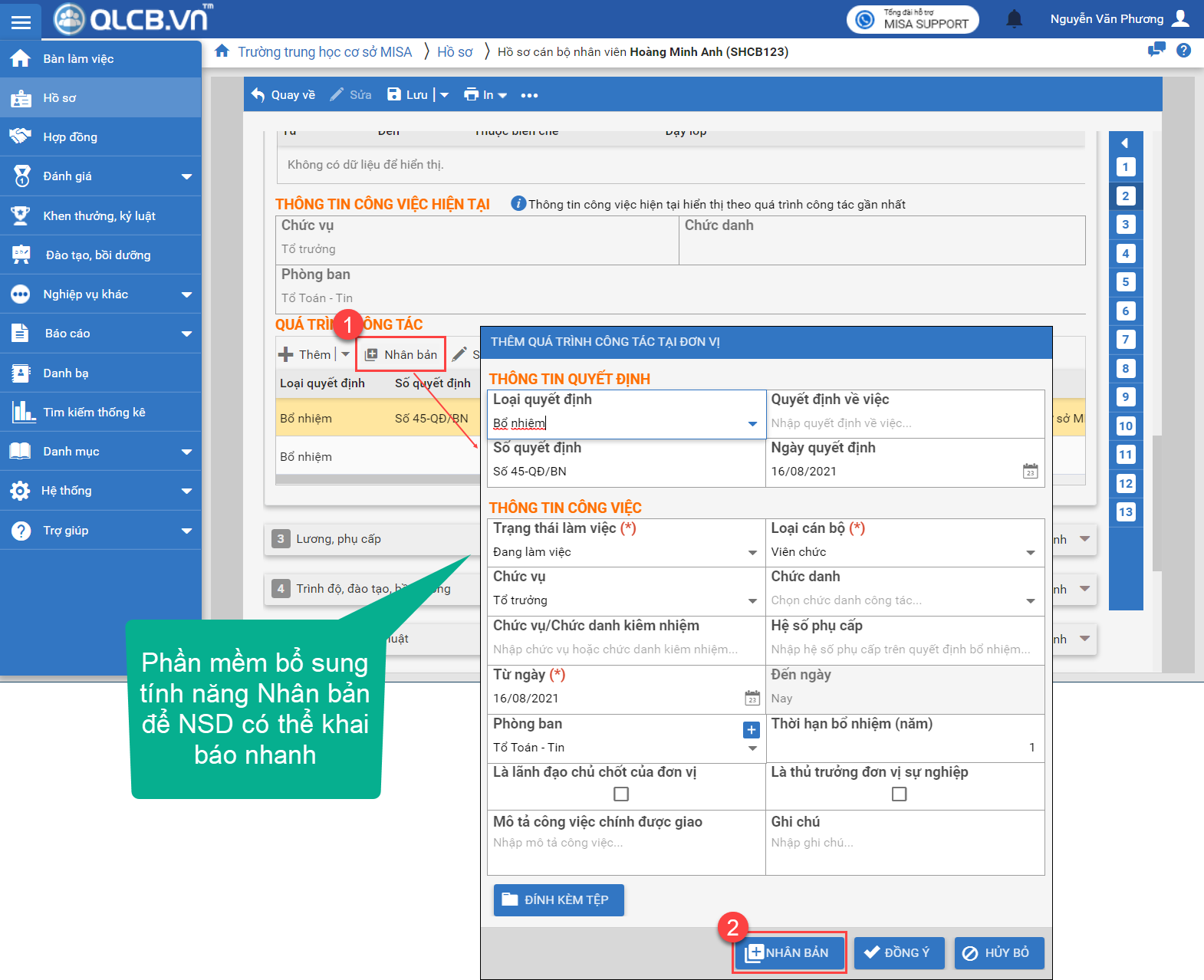The image size is (1204, 980).
Task: Click the Số quyết định input field
Action: pyautogui.click(x=625, y=472)
